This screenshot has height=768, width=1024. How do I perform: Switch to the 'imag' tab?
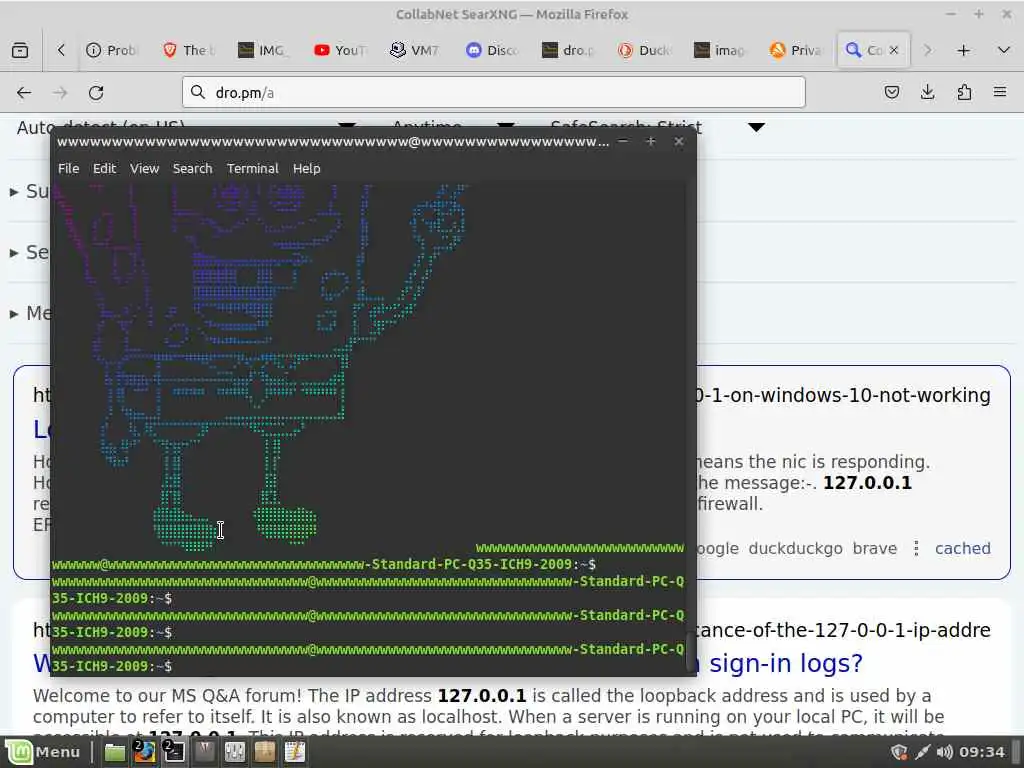tap(720, 50)
